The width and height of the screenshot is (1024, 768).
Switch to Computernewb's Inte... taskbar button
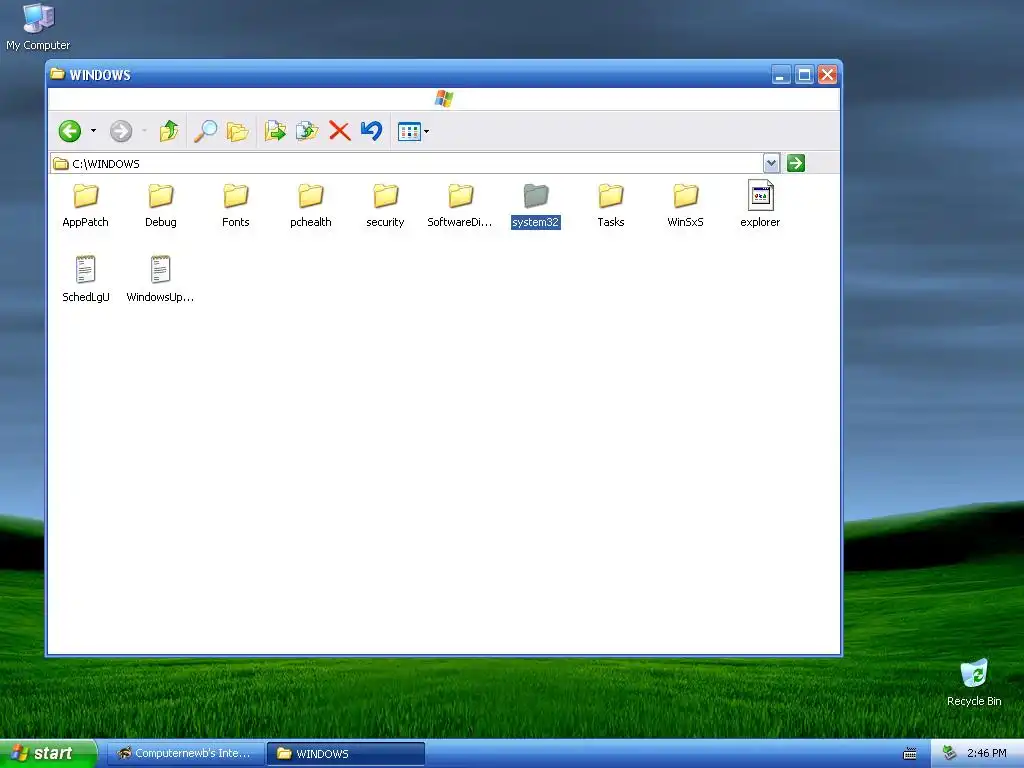click(x=185, y=754)
